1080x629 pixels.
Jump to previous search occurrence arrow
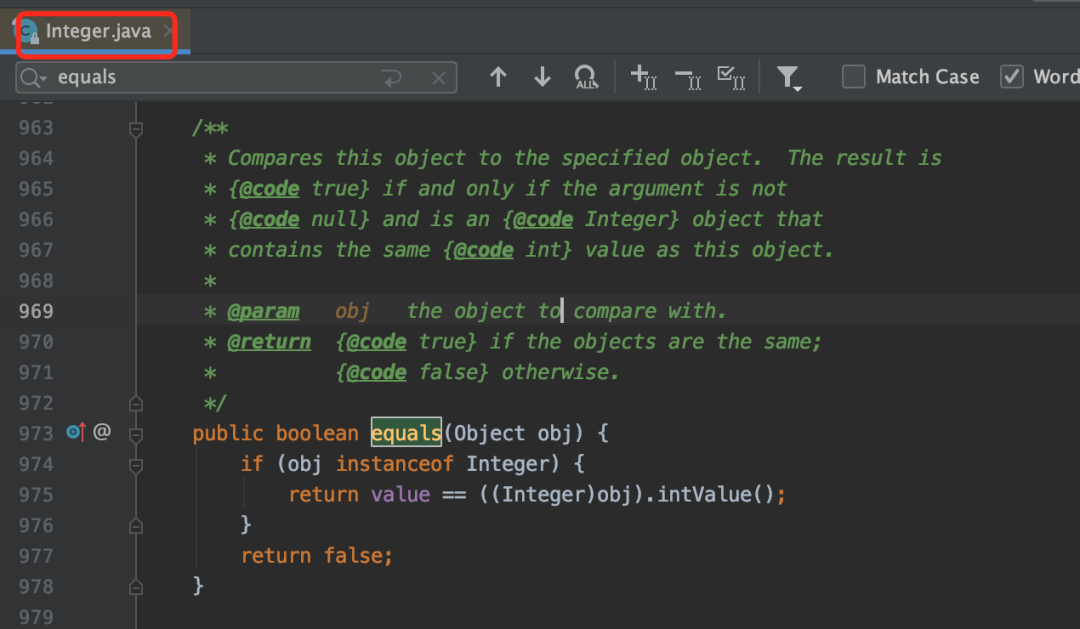(498, 76)
